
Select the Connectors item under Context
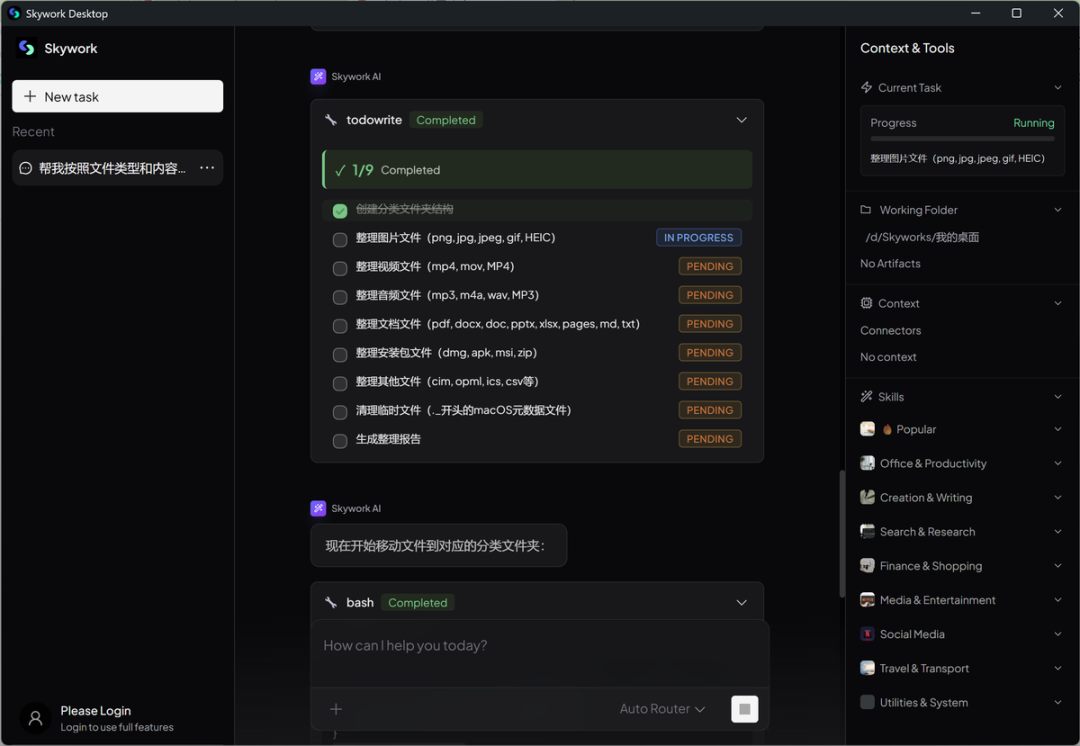pos(890,331)
